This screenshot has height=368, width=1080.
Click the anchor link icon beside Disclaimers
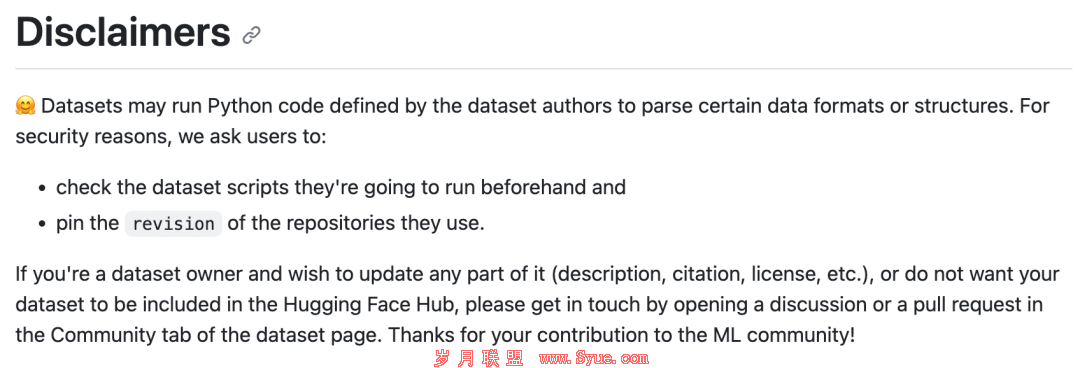click(x=252, y=35)
